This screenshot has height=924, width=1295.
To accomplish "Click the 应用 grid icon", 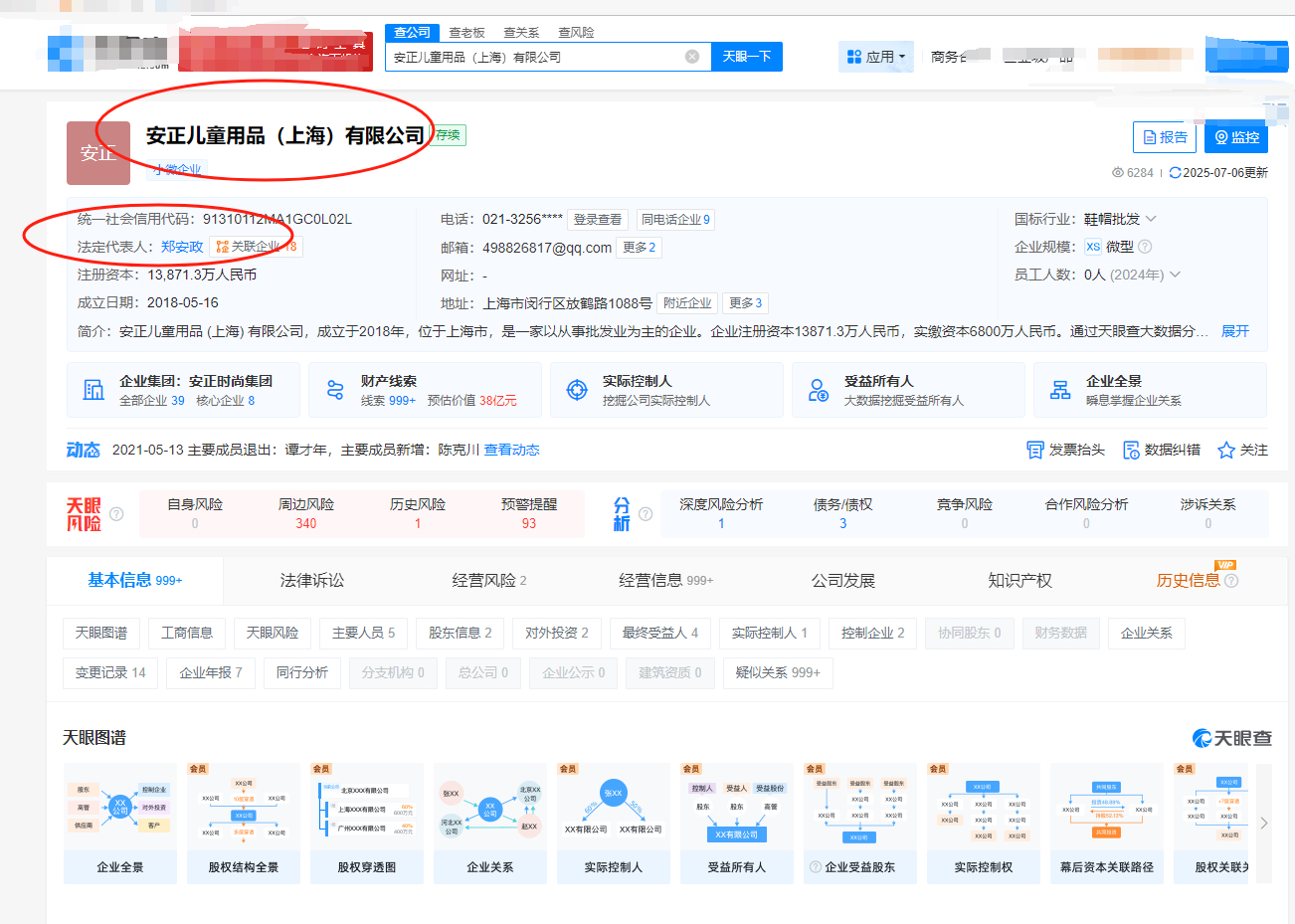I will [x=853, y=57].
